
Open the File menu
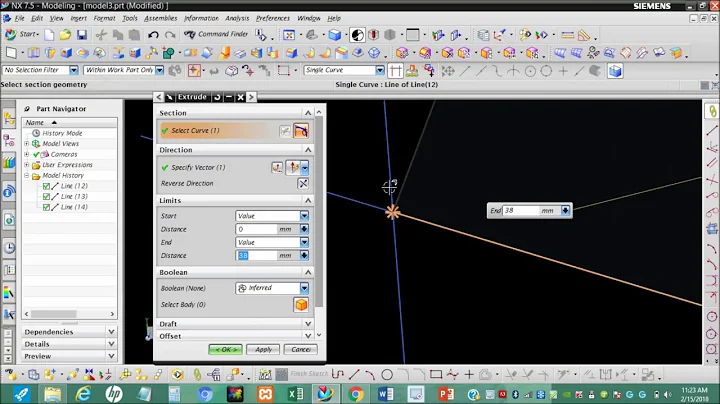click(x=19, y=18)
